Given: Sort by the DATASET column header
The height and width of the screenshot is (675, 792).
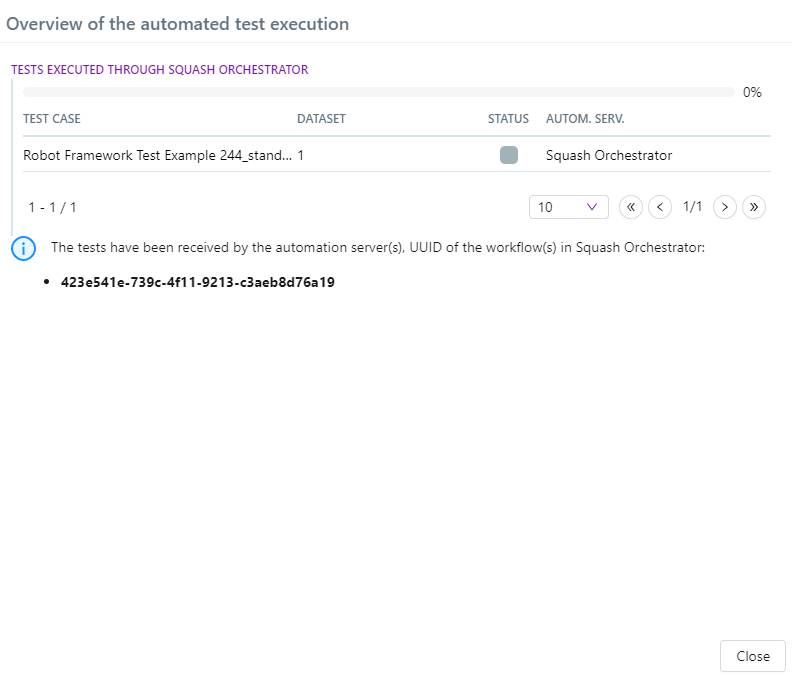Looking at the screenshot, I should pos(321,119).
